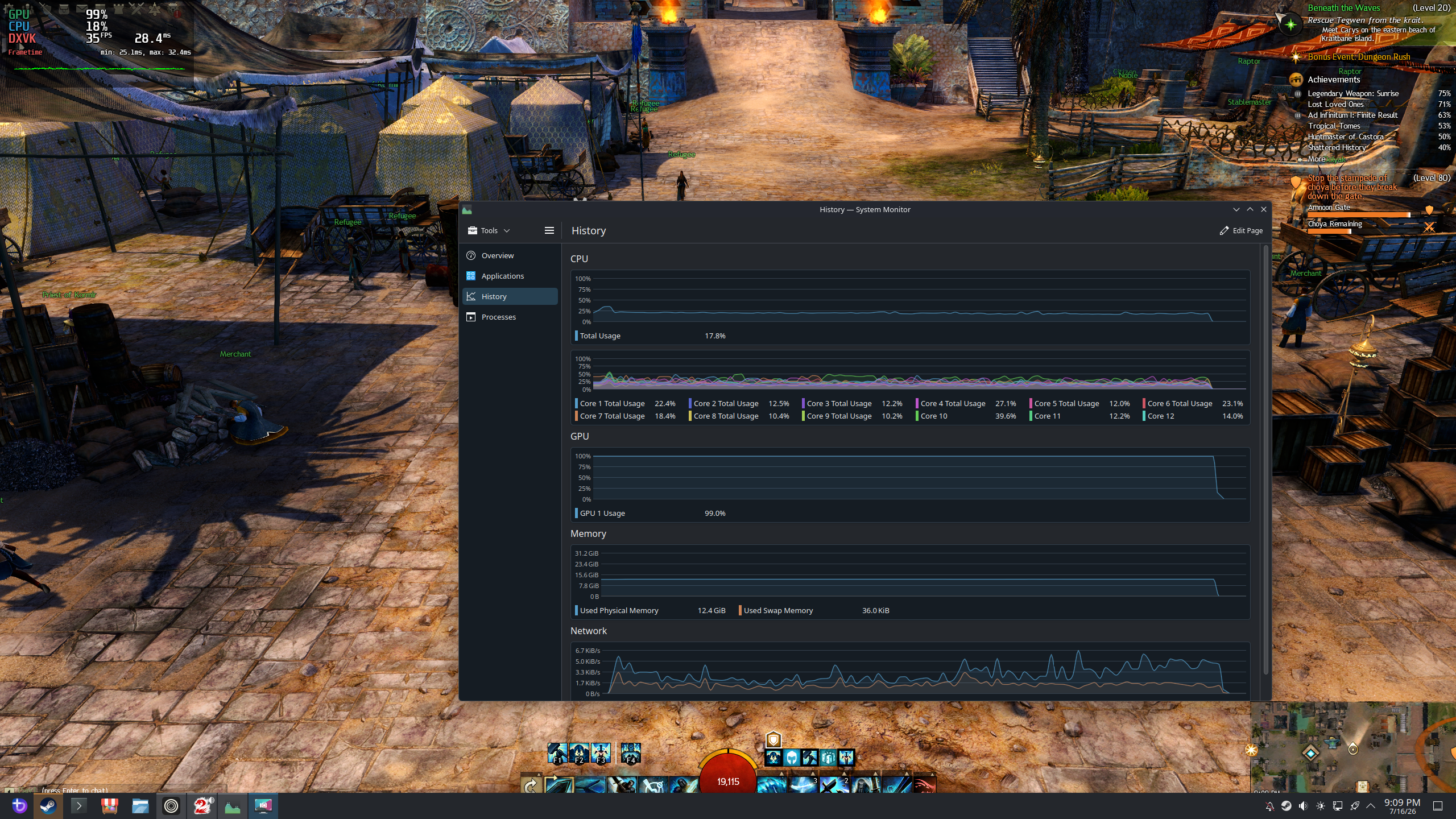Screen dimensions: 1456x819
Task: Click the vertical scrollbar of History page
Action: click(1266, 460)
